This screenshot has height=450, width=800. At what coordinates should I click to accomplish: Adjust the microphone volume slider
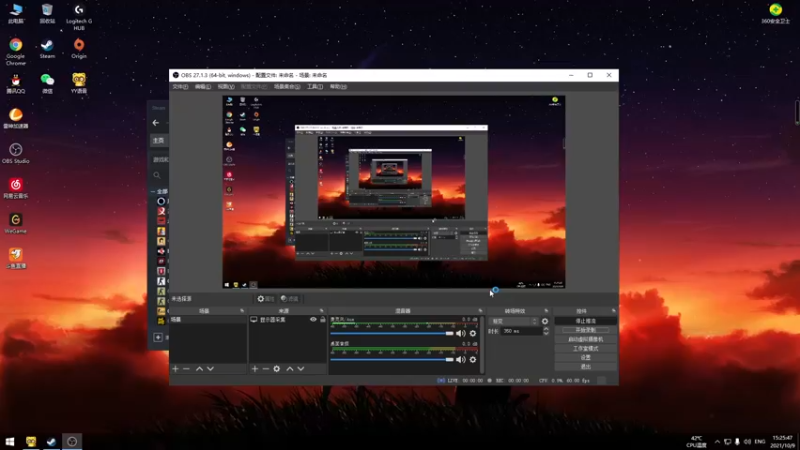[392, 333]
